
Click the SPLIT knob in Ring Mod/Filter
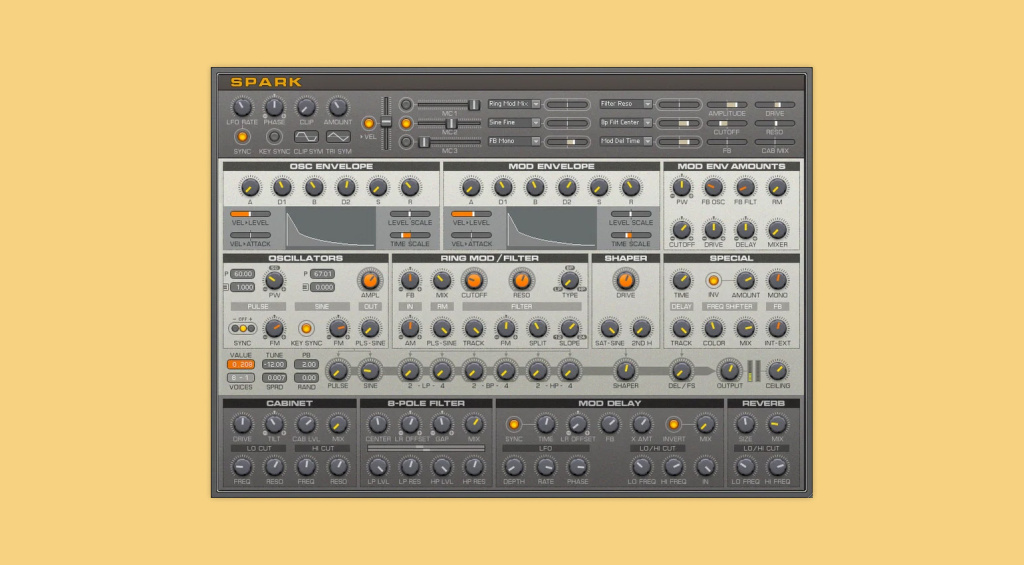coord(537,329)
